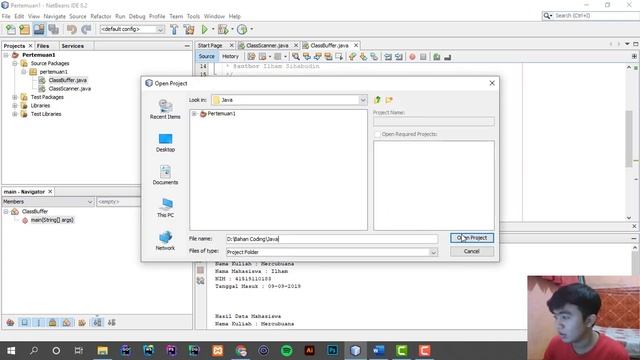The image size is (640, 360).
Task: Open the Refactor menu
Action: tap(100, 16)
